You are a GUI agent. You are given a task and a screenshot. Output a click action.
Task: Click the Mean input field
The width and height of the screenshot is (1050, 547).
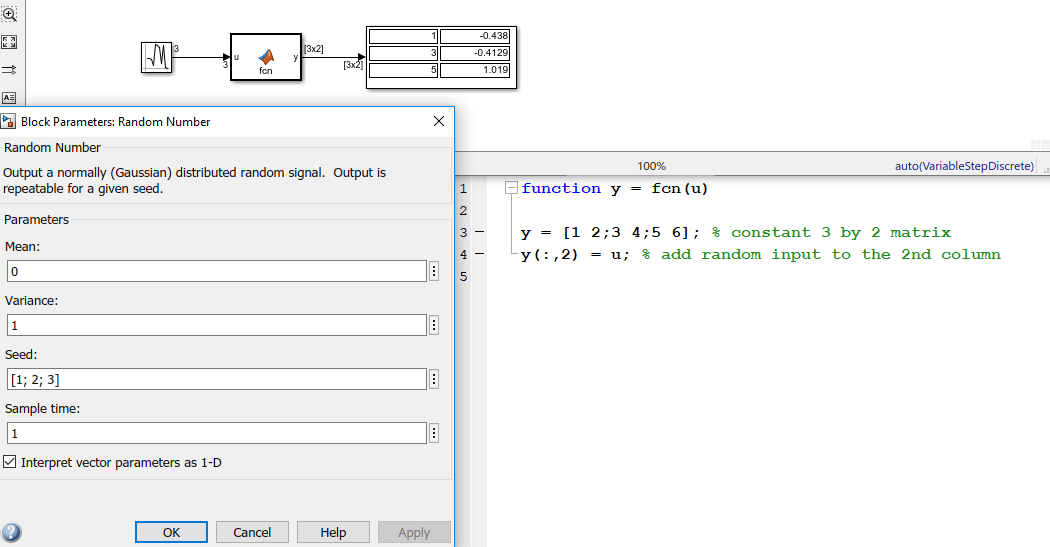click(216, 271)
